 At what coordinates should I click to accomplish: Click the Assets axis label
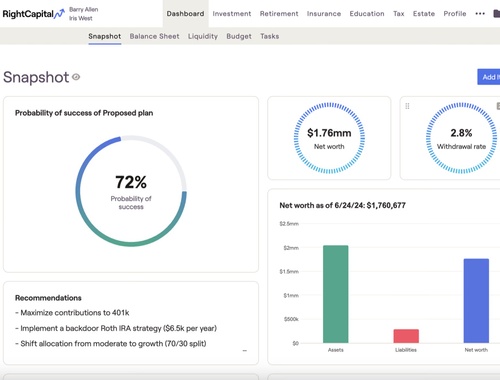335,350
